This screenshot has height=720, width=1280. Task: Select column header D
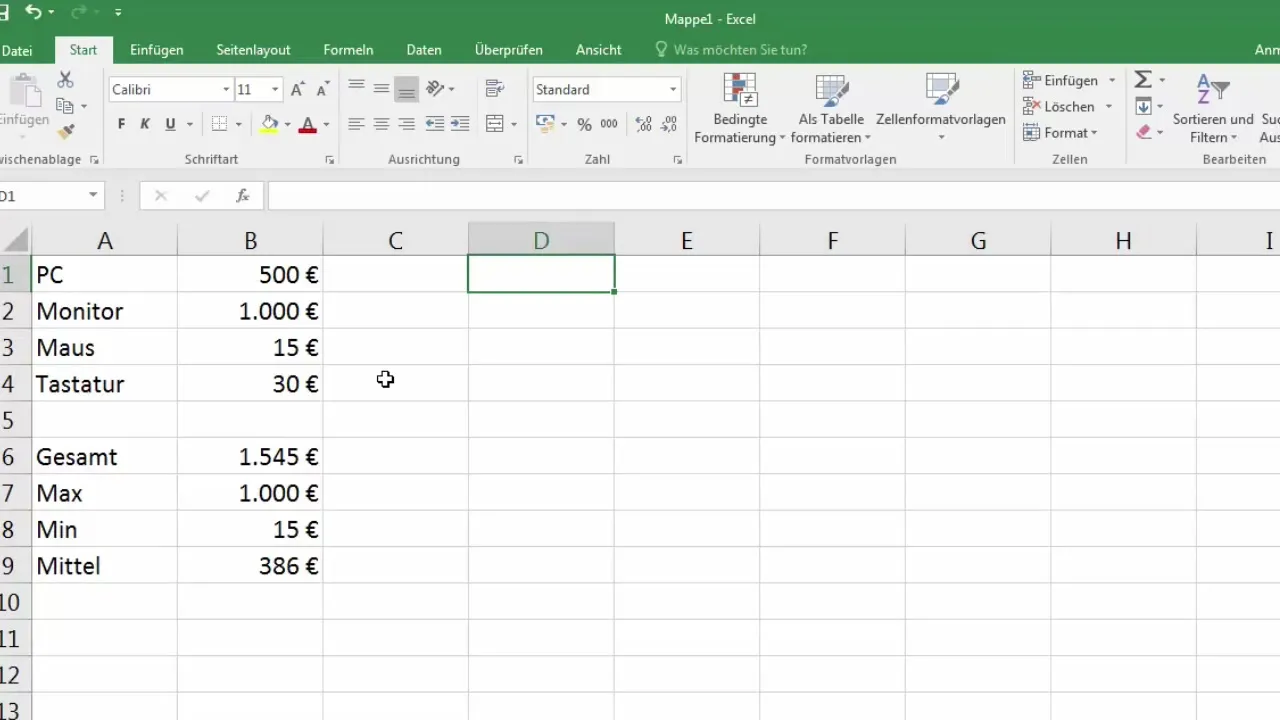[x=541, y=240]
